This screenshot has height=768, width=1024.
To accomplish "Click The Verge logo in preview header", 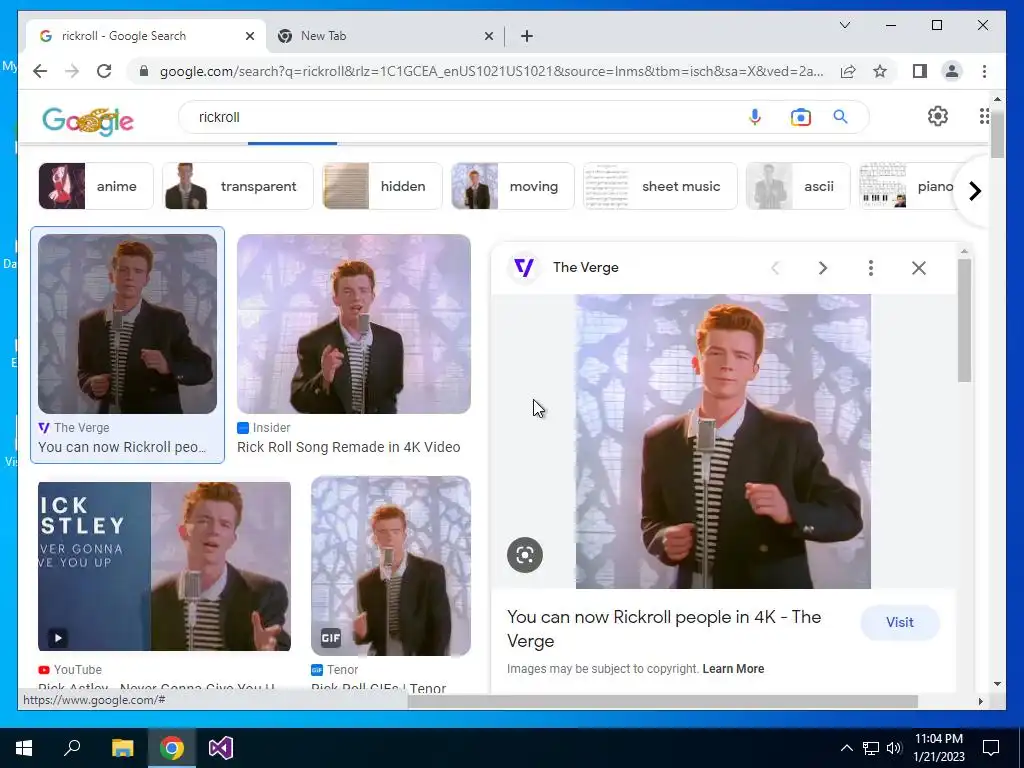I will click(524, 267).
